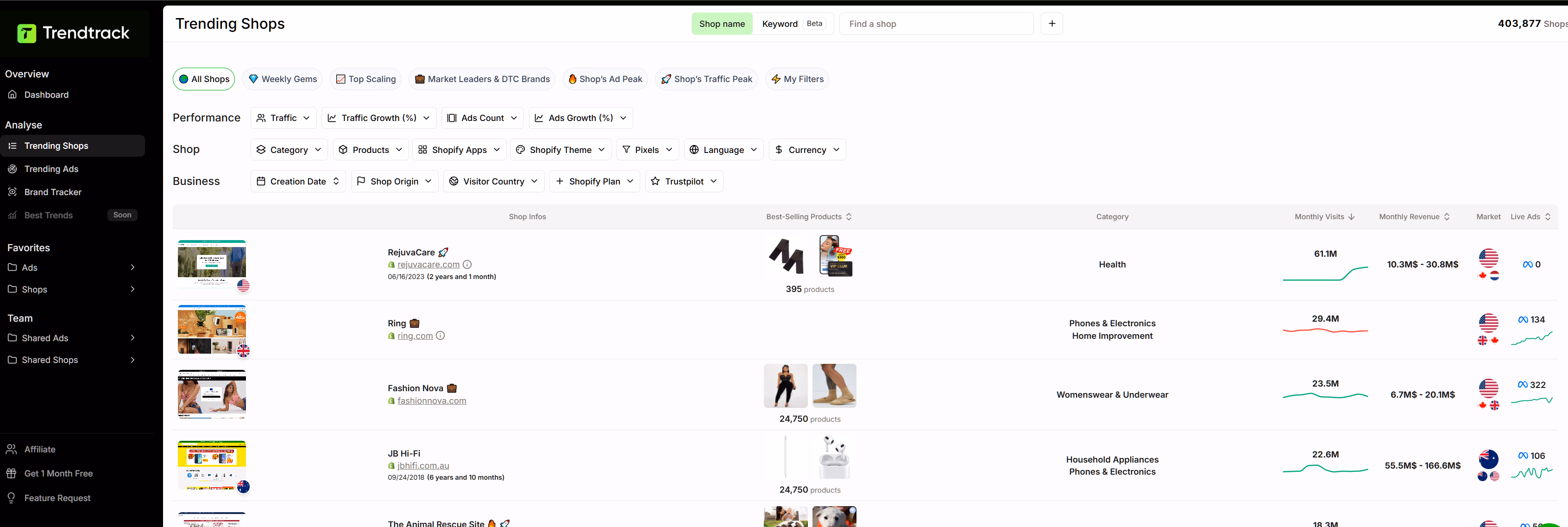The image size is (1568, 527).
Task: Open the Pixels filter dropdown
Action: click(648, 149)
